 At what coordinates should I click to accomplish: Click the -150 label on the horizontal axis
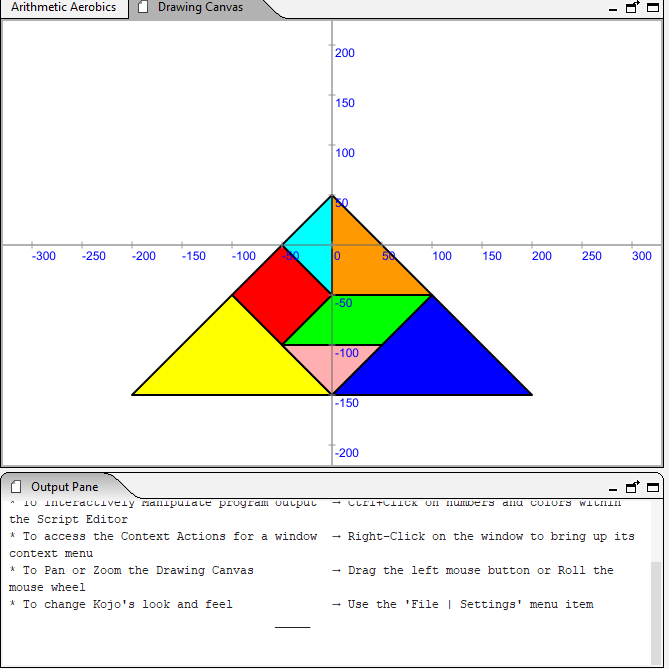193,256
